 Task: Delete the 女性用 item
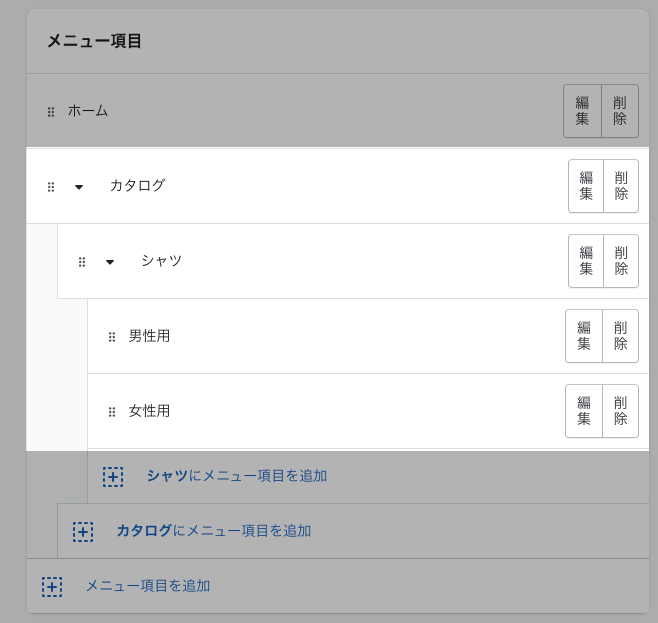(620, 411)
